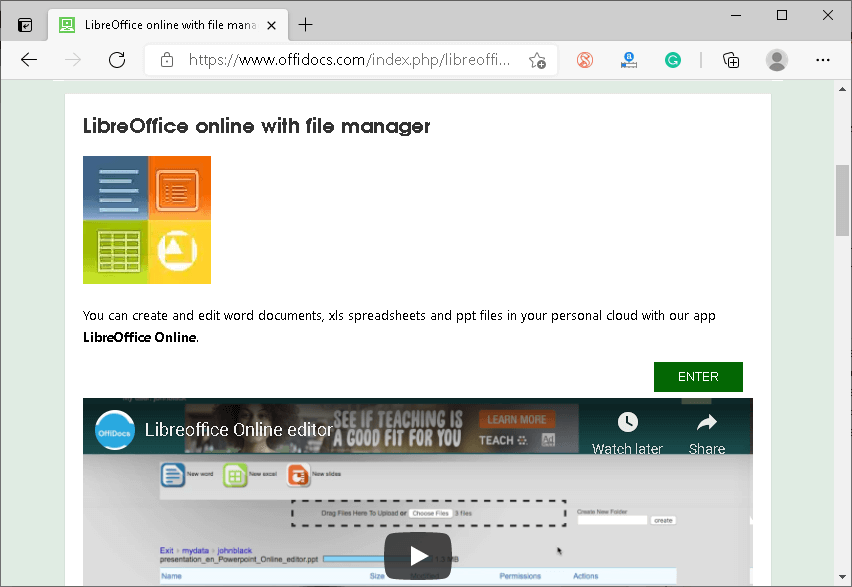Image resolution: width=852 pixels, height=587 pixels.
Task: Minimize the browser window
Action: (x=736, y=15)
